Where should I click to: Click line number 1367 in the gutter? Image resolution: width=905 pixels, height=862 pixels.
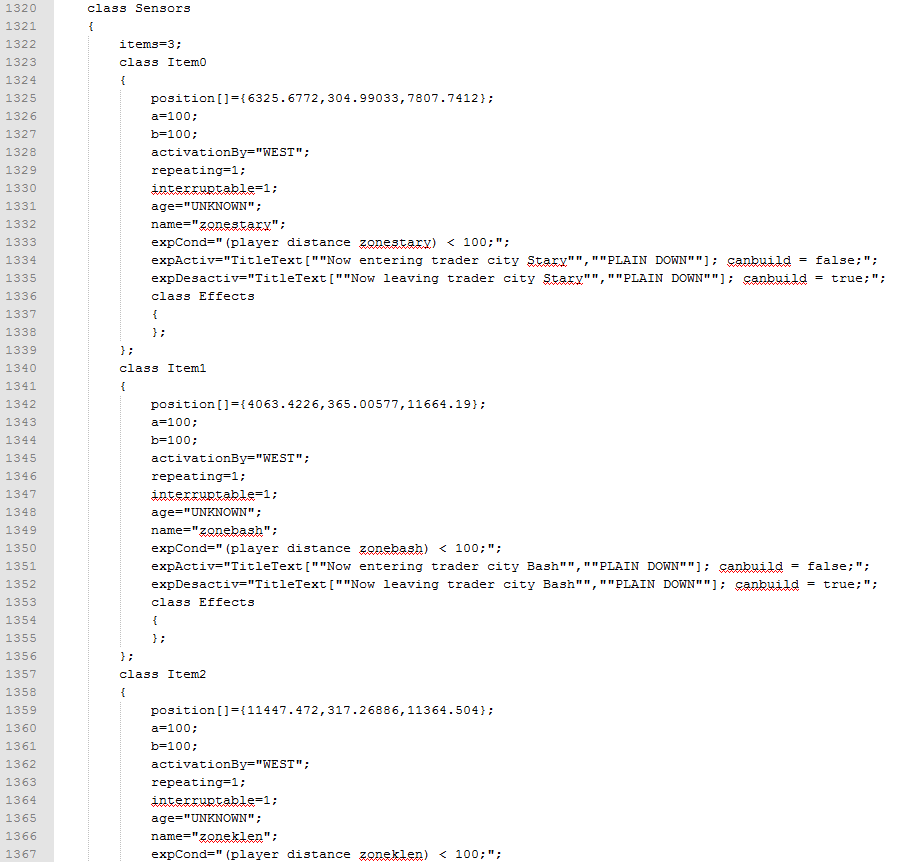click(21, 854)
